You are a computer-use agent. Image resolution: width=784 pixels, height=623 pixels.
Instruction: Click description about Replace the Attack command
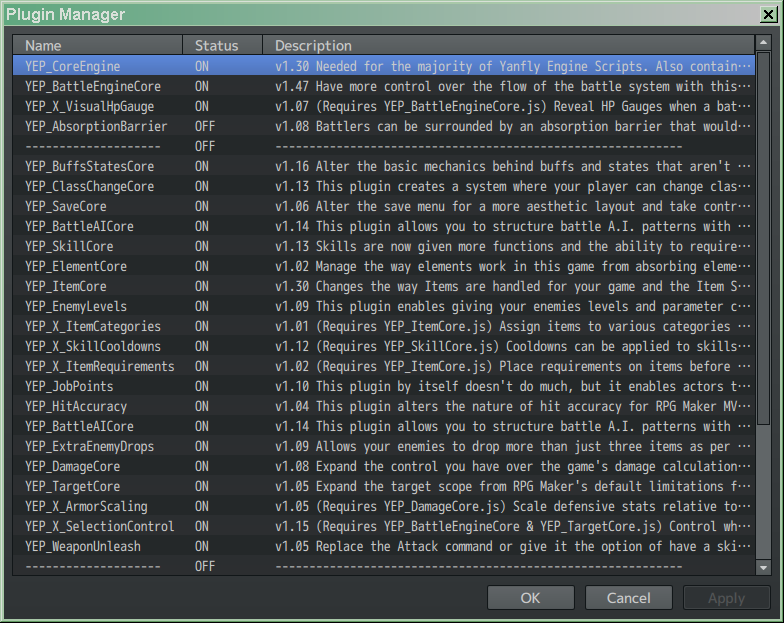click(x=512, y=546)
